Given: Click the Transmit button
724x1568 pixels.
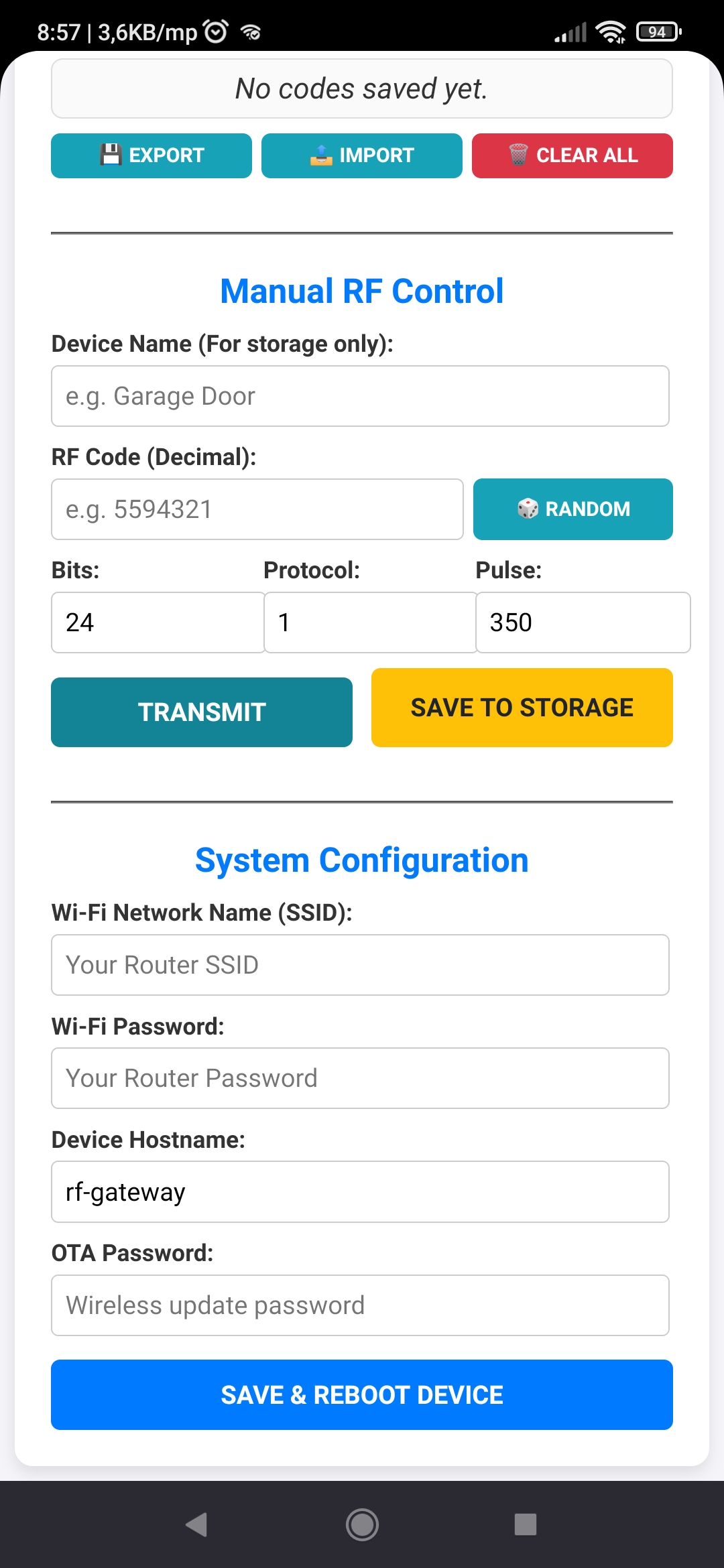Looking at the screenshot, I should click(x=202, y=712).
